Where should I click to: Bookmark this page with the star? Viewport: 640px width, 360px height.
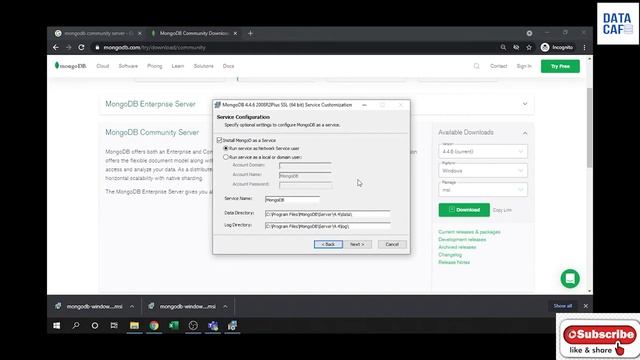[x=529, y=47]
